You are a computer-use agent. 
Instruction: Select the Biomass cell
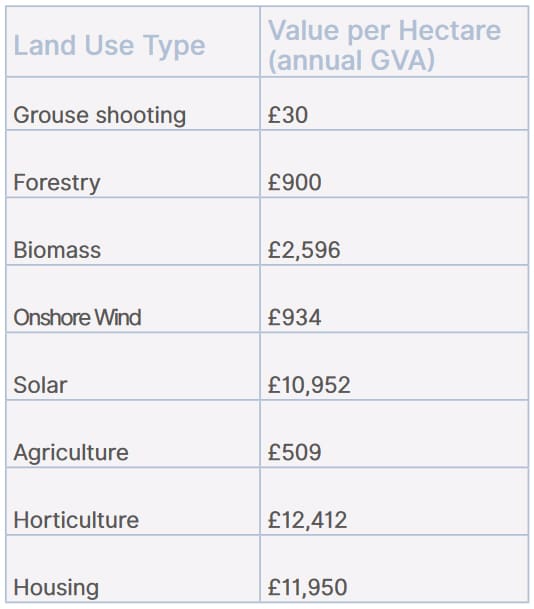[57, 250]
